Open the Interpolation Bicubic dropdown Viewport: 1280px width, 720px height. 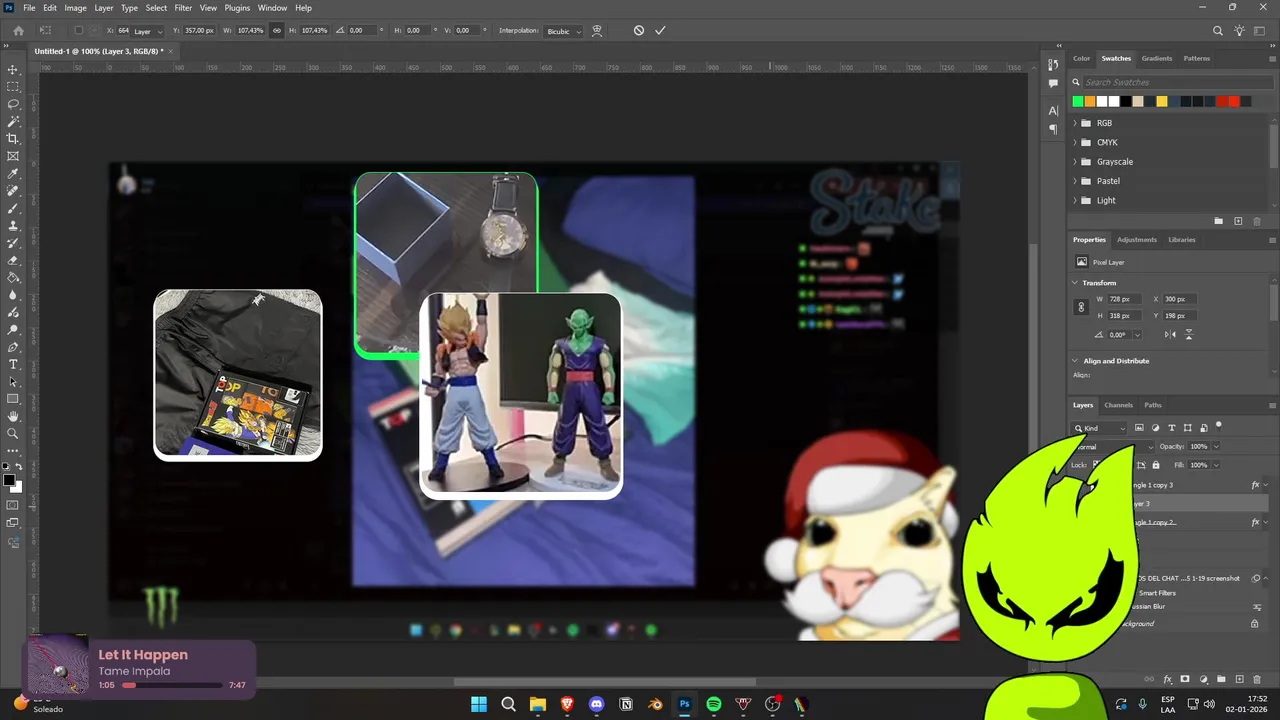563,31
